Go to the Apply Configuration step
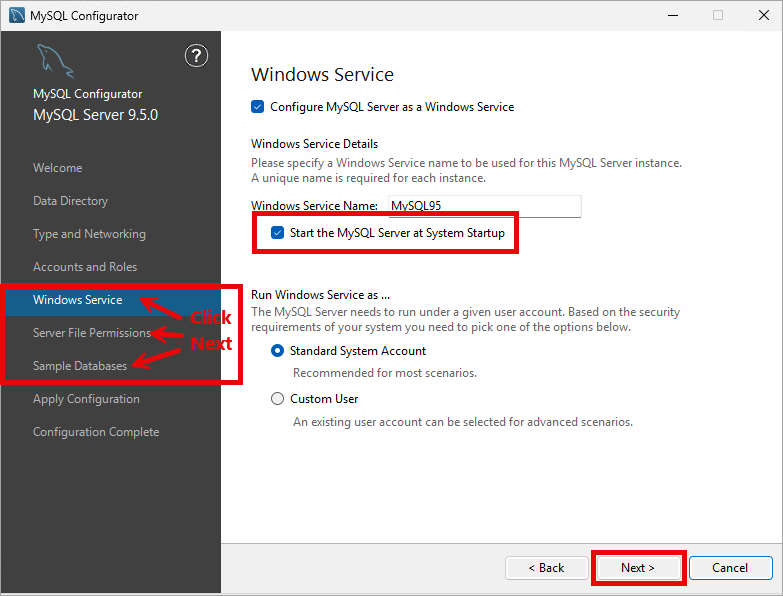This screenshot has width=783, height=596. click(x=86, y=399)
